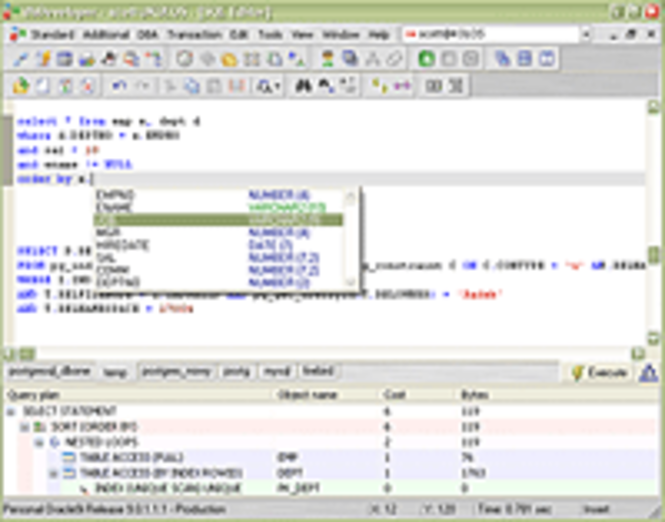Click the lightning bolt icon in top toolbar

[43, 59]
